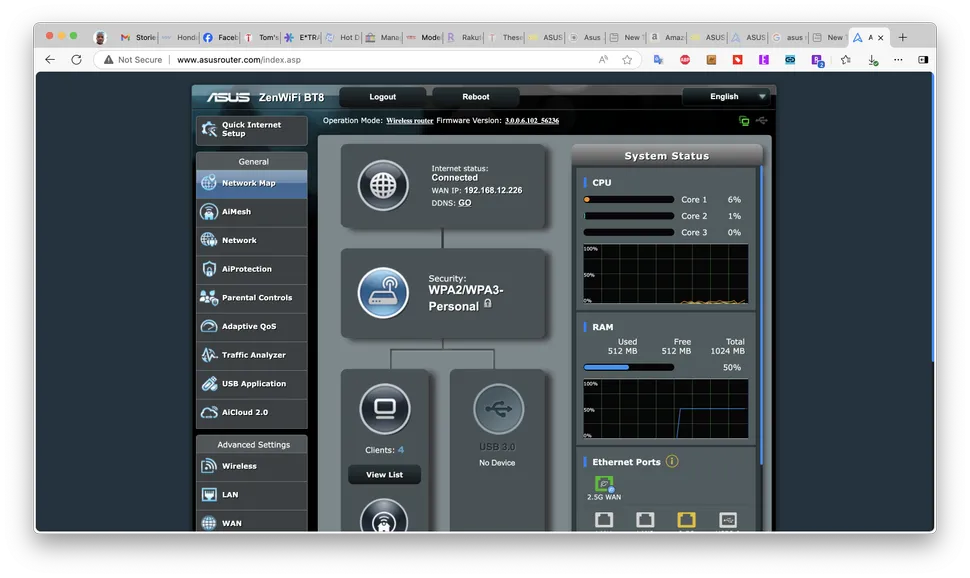Image resolution: width=970 pixels, height=578 pixels.
Task: Click the wireless router security icon
Action: (383, 293)
